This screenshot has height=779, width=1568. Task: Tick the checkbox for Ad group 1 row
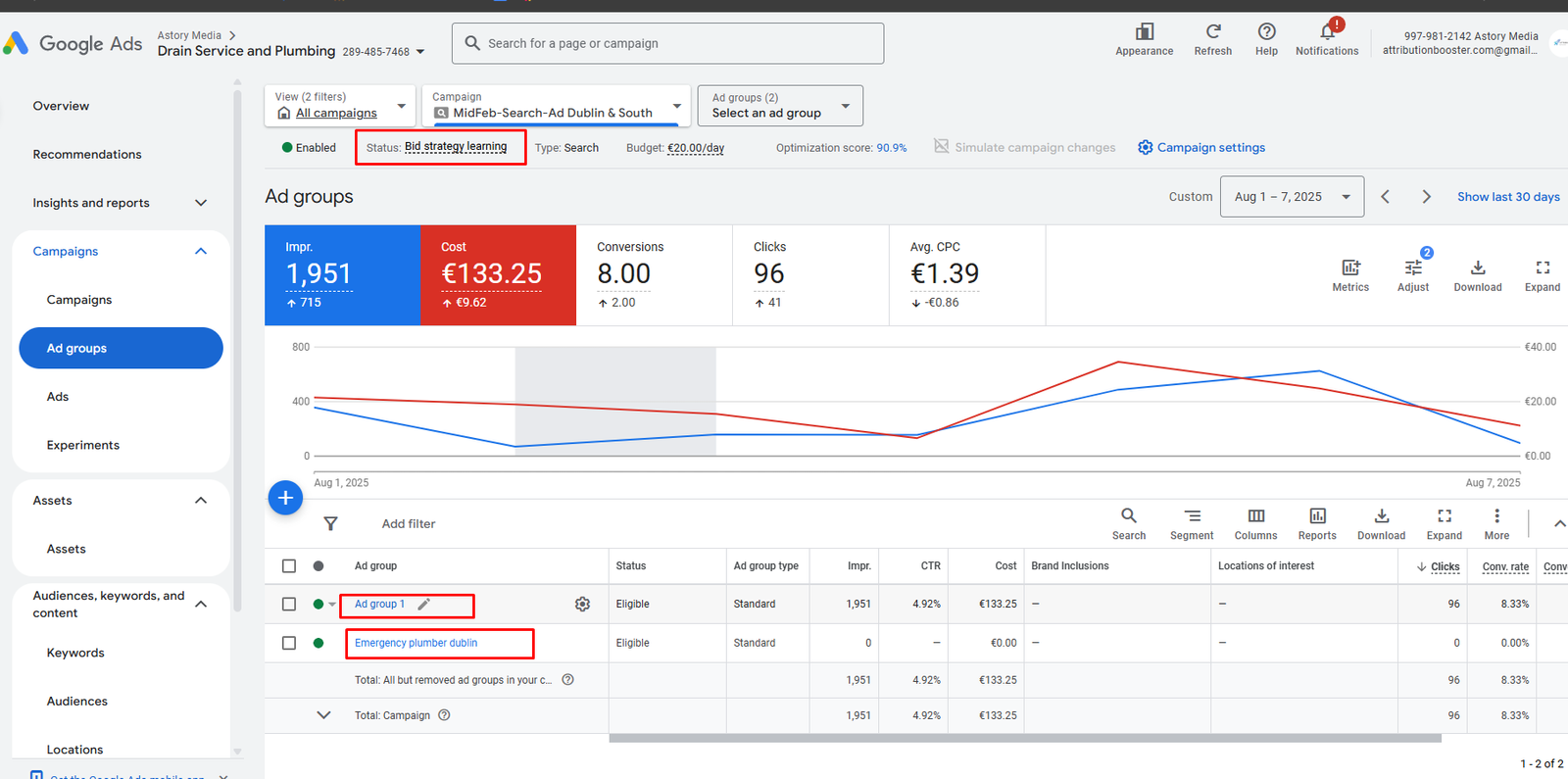click(x=289, y=605)
